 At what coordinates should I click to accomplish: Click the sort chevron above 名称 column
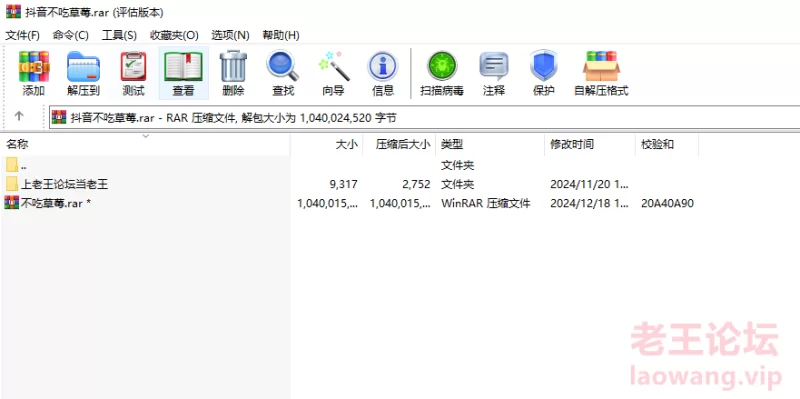tap(145, 136)
